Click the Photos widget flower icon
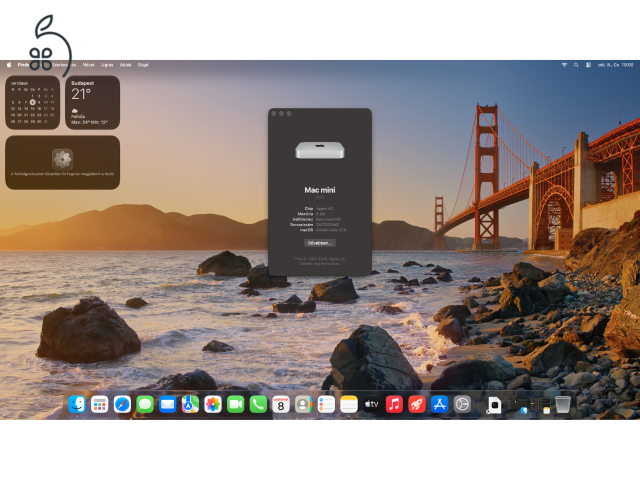This screenshot has width=640, height=480. (62, 159)
